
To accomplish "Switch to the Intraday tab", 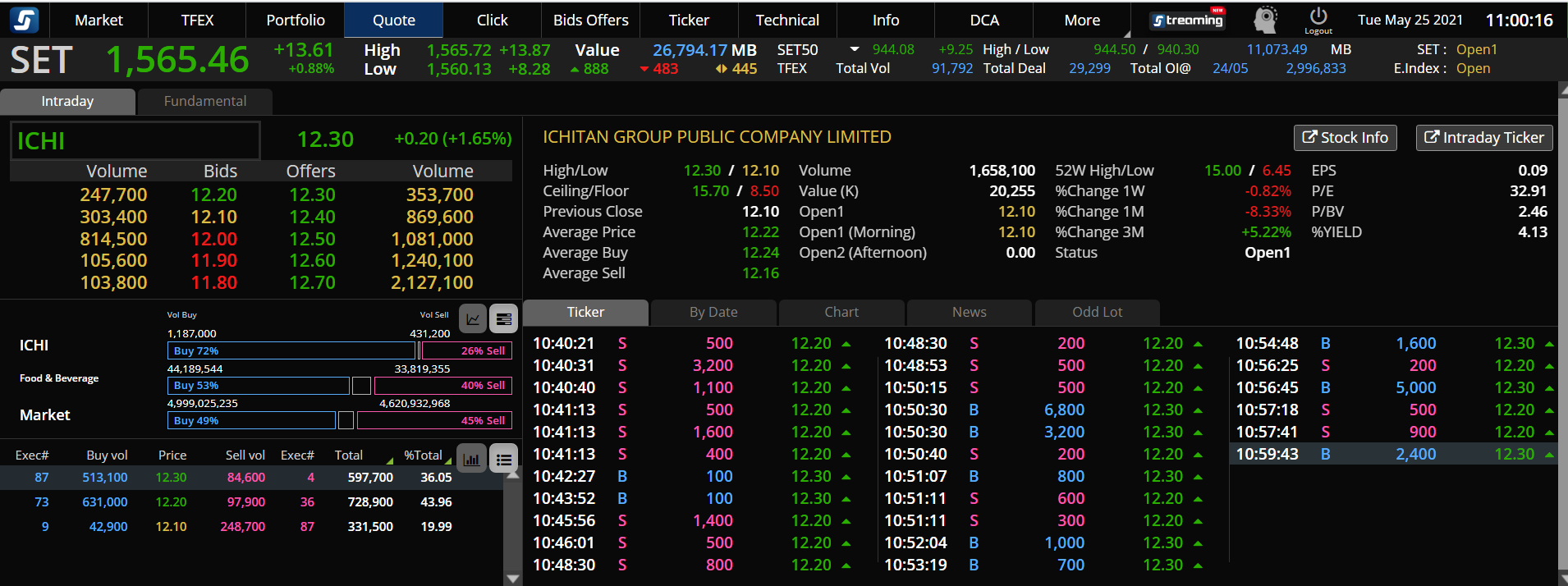I will 67,101.
